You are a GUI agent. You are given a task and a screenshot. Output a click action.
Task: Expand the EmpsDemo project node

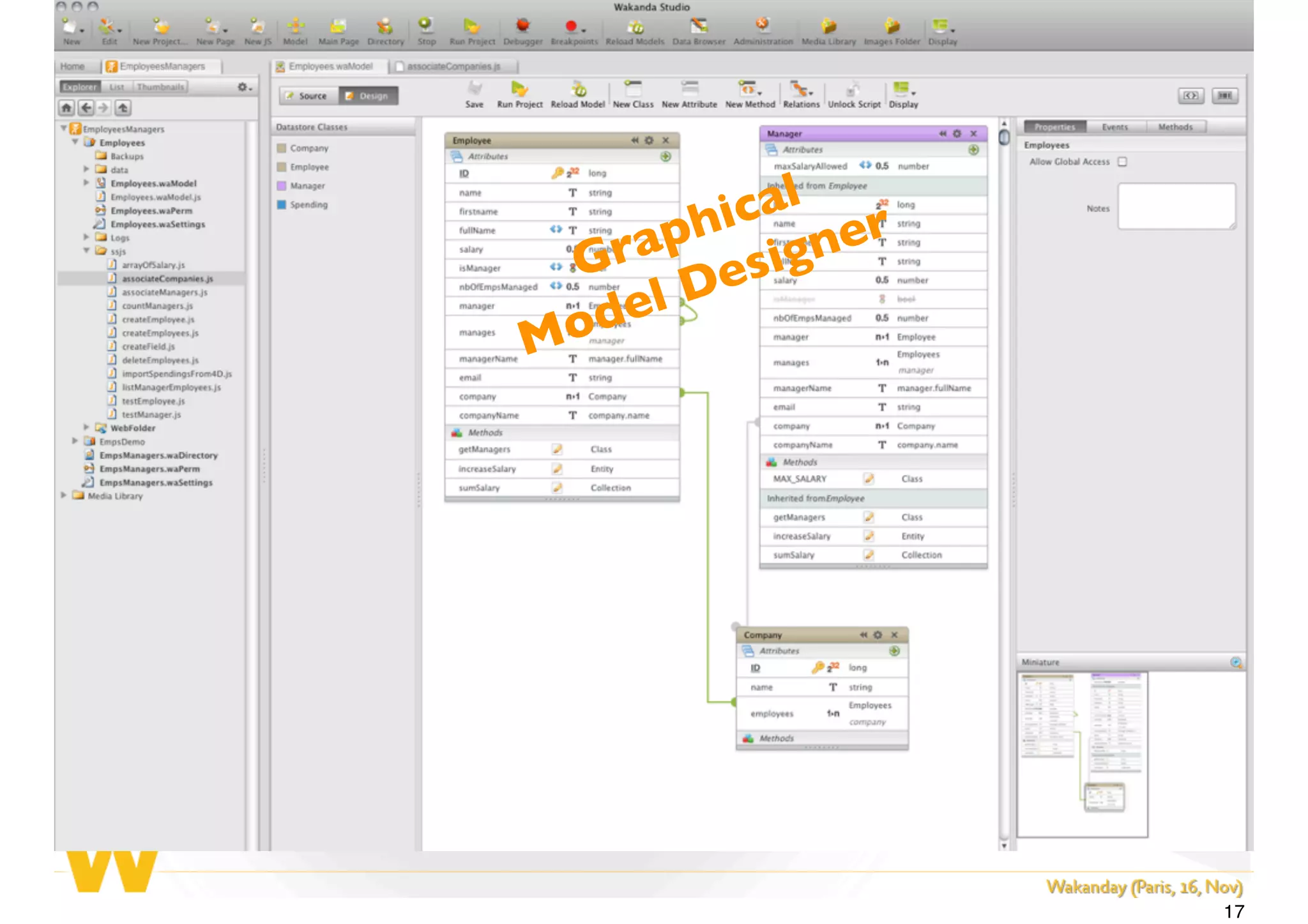click(75, 441)
